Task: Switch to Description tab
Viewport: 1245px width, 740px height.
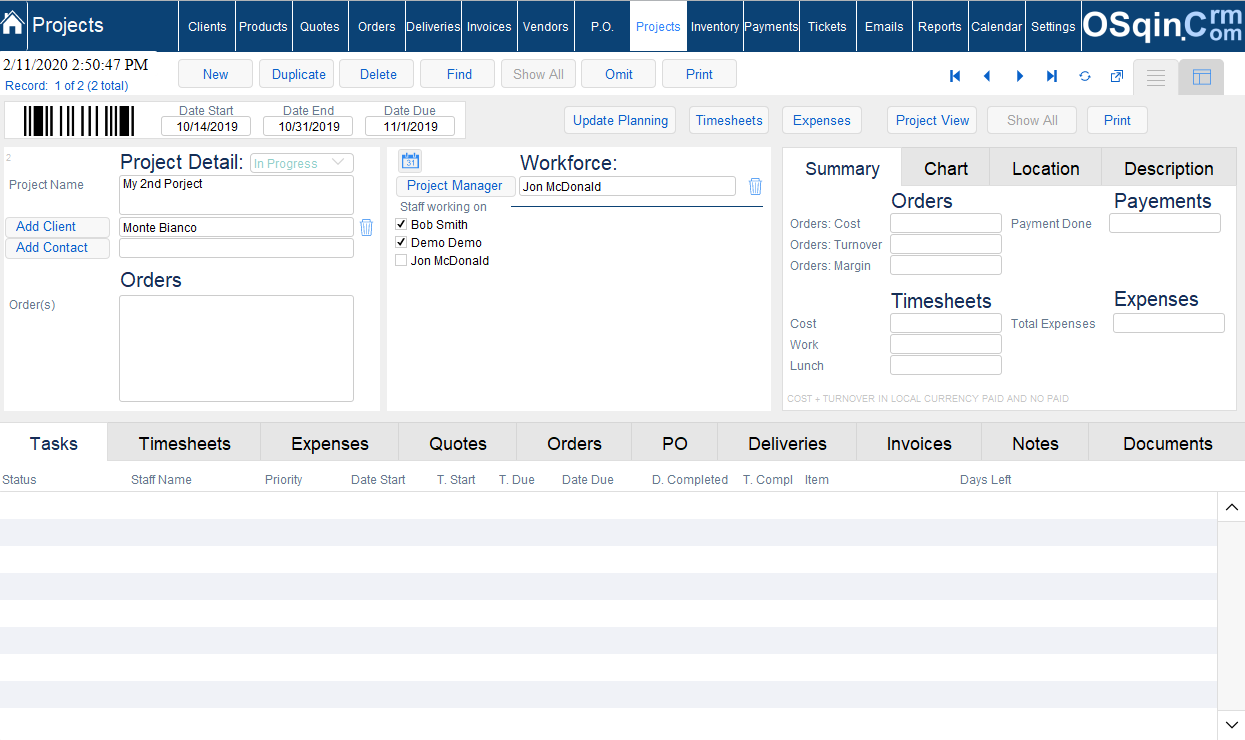Action: (x=1169, y=168)
